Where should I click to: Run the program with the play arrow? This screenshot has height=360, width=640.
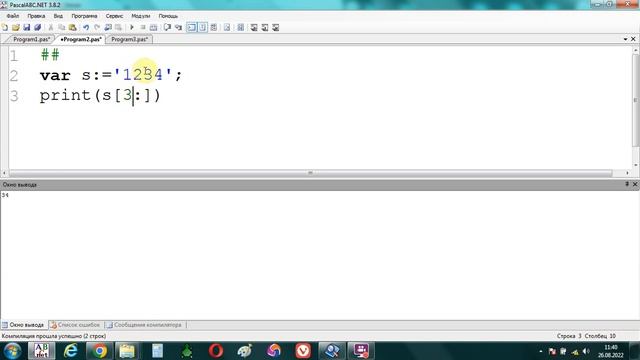[132, 27]
